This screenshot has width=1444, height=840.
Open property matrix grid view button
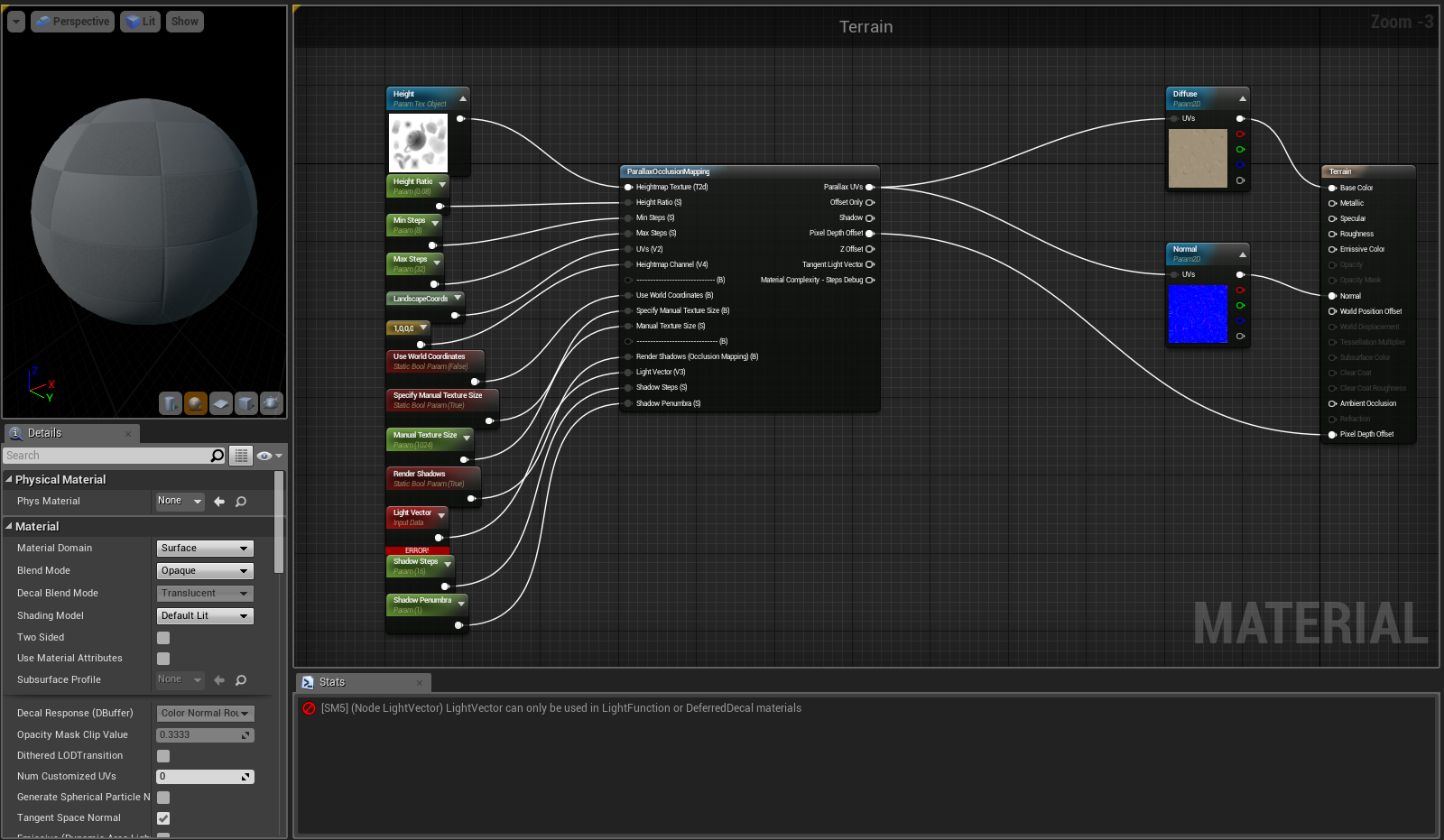pos(241,456)
